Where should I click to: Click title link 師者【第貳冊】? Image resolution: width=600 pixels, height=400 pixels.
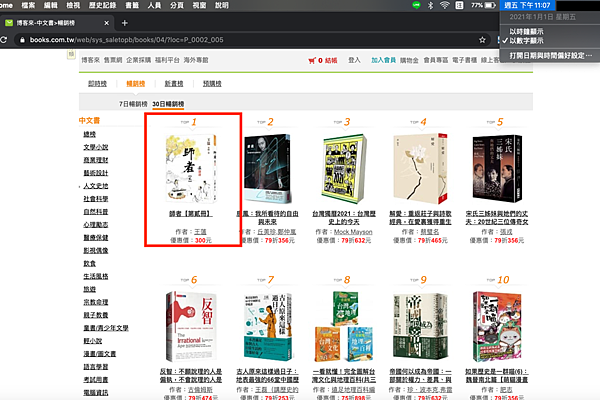pos(191,214)
